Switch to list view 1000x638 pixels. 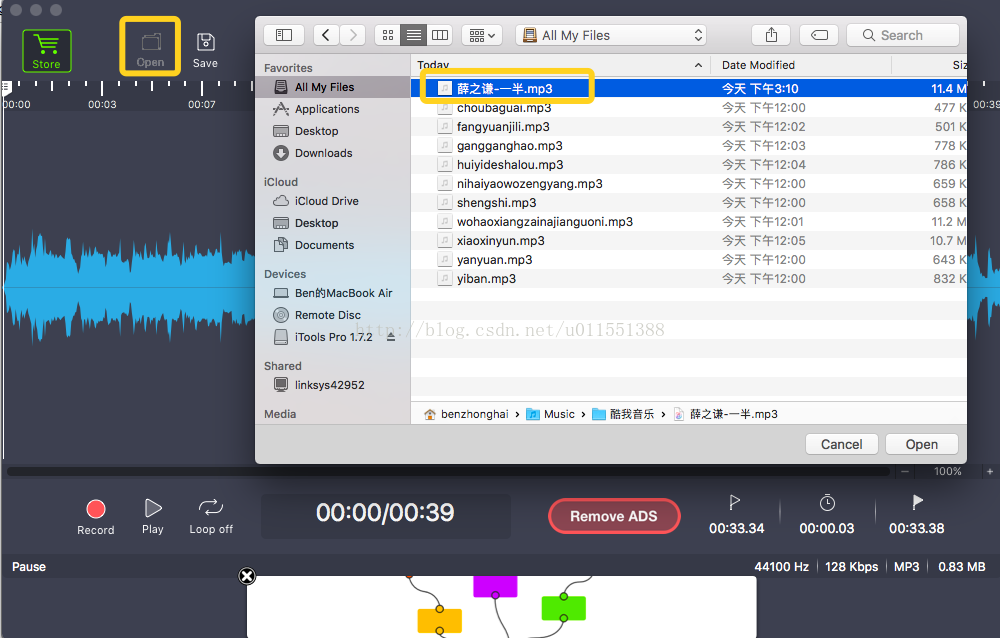click(x=414, y=35)
